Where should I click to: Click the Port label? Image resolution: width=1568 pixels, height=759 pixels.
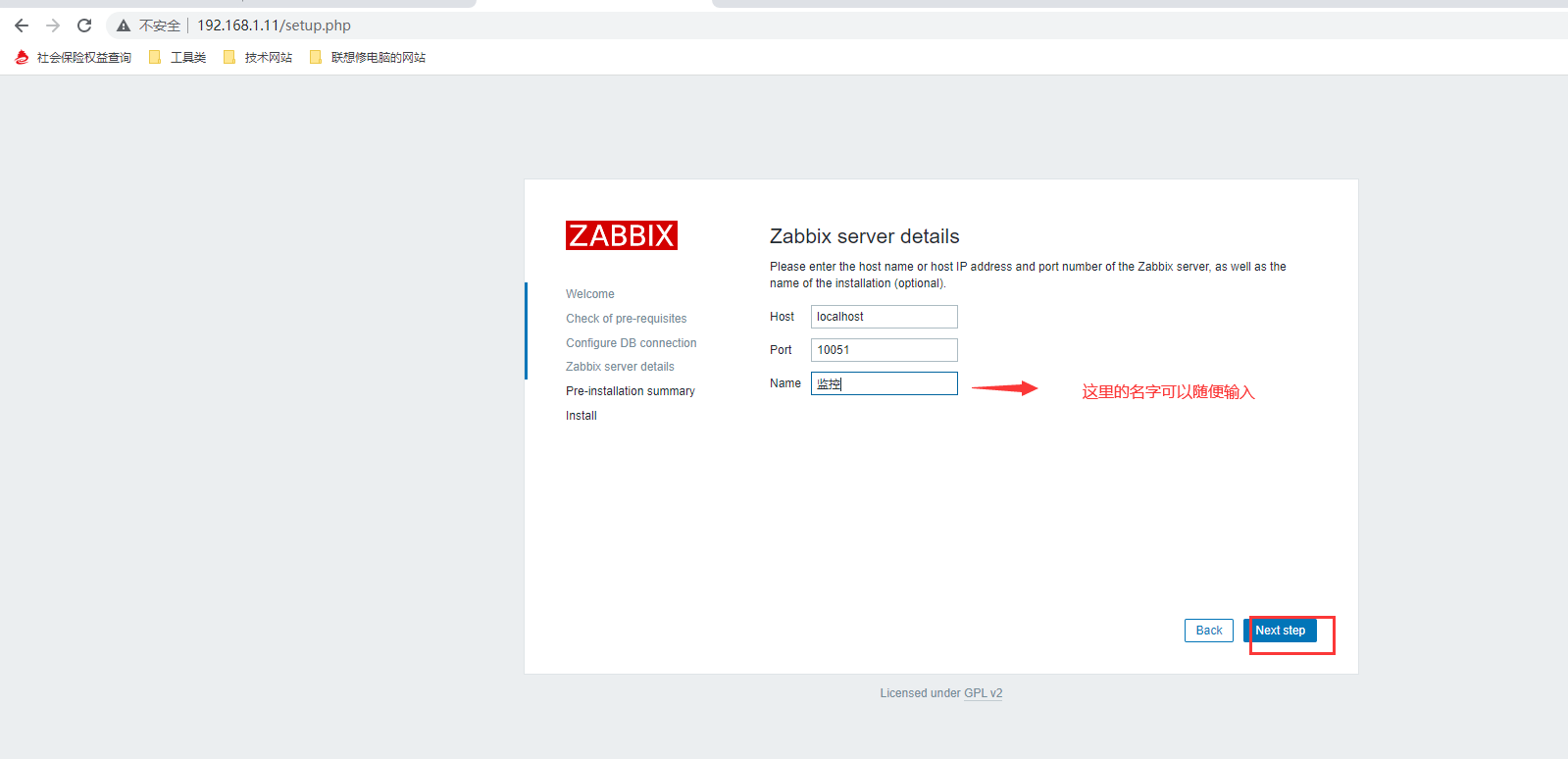(781, 350)
